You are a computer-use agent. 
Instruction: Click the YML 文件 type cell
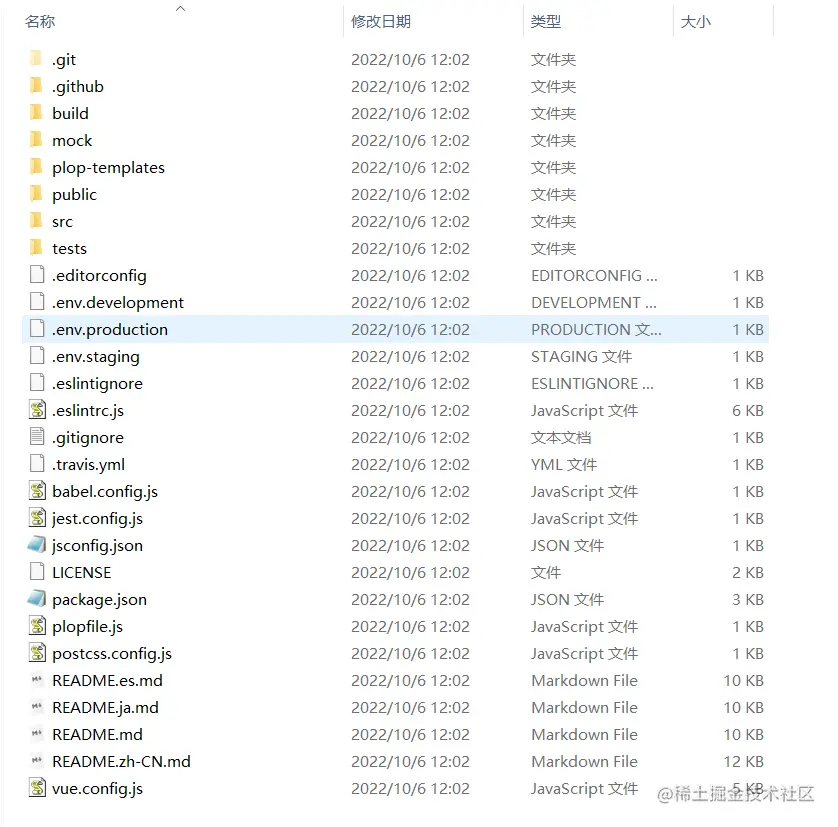(564, 465)
